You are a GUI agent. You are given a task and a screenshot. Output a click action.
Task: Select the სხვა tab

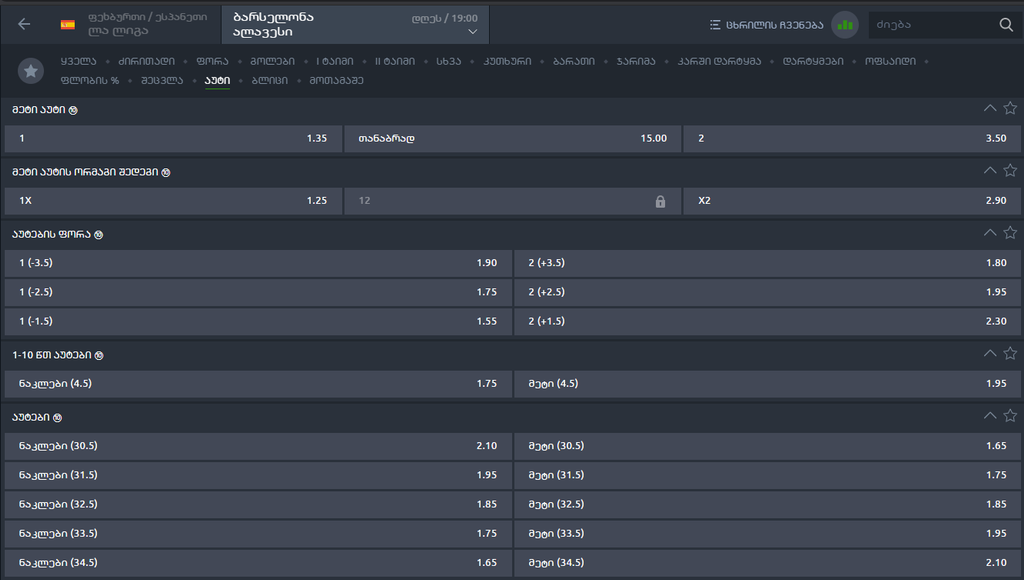click(x=449, y=61)
